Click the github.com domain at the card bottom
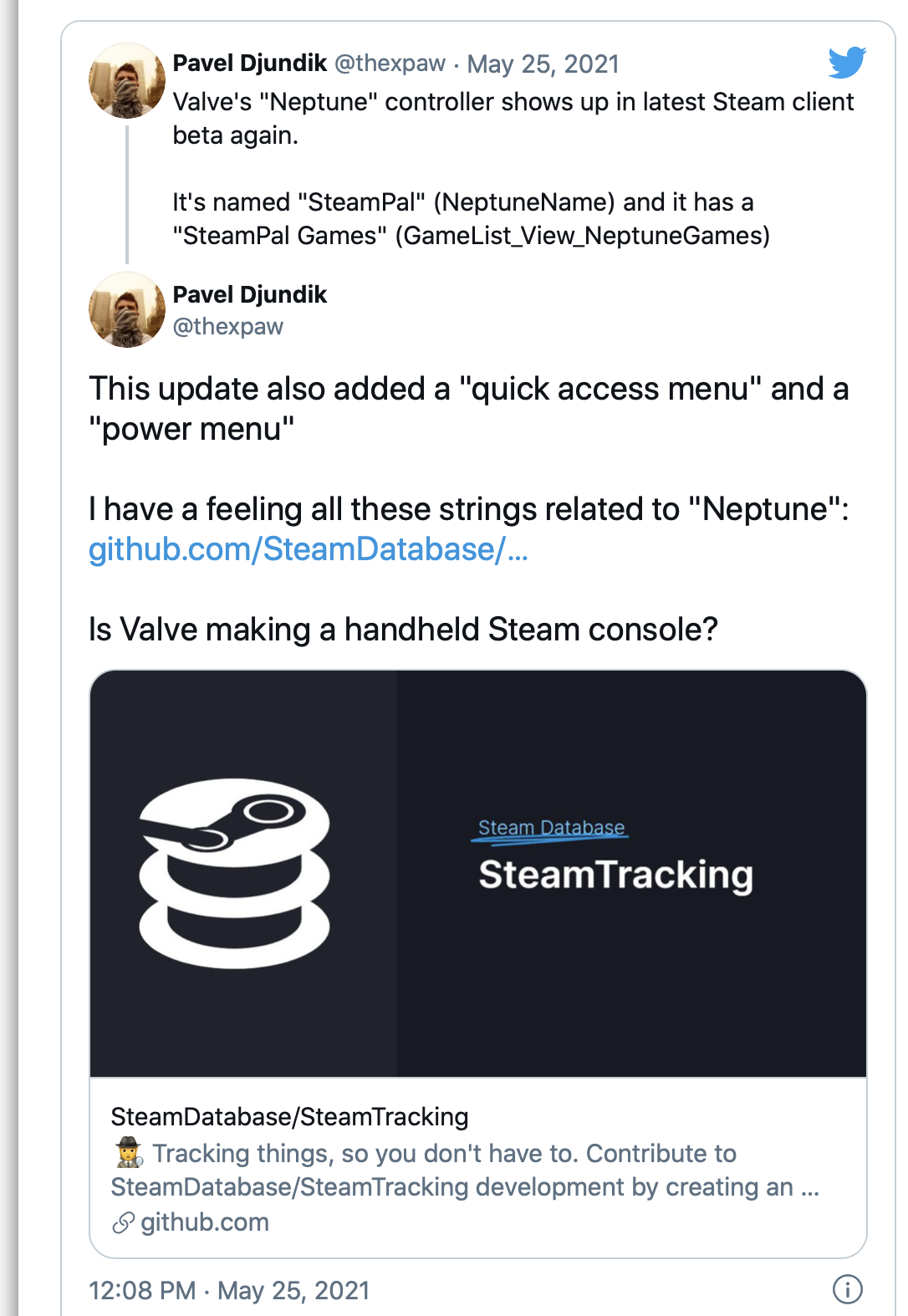The image size is (908, 1316). click(x=205, y=1222)
